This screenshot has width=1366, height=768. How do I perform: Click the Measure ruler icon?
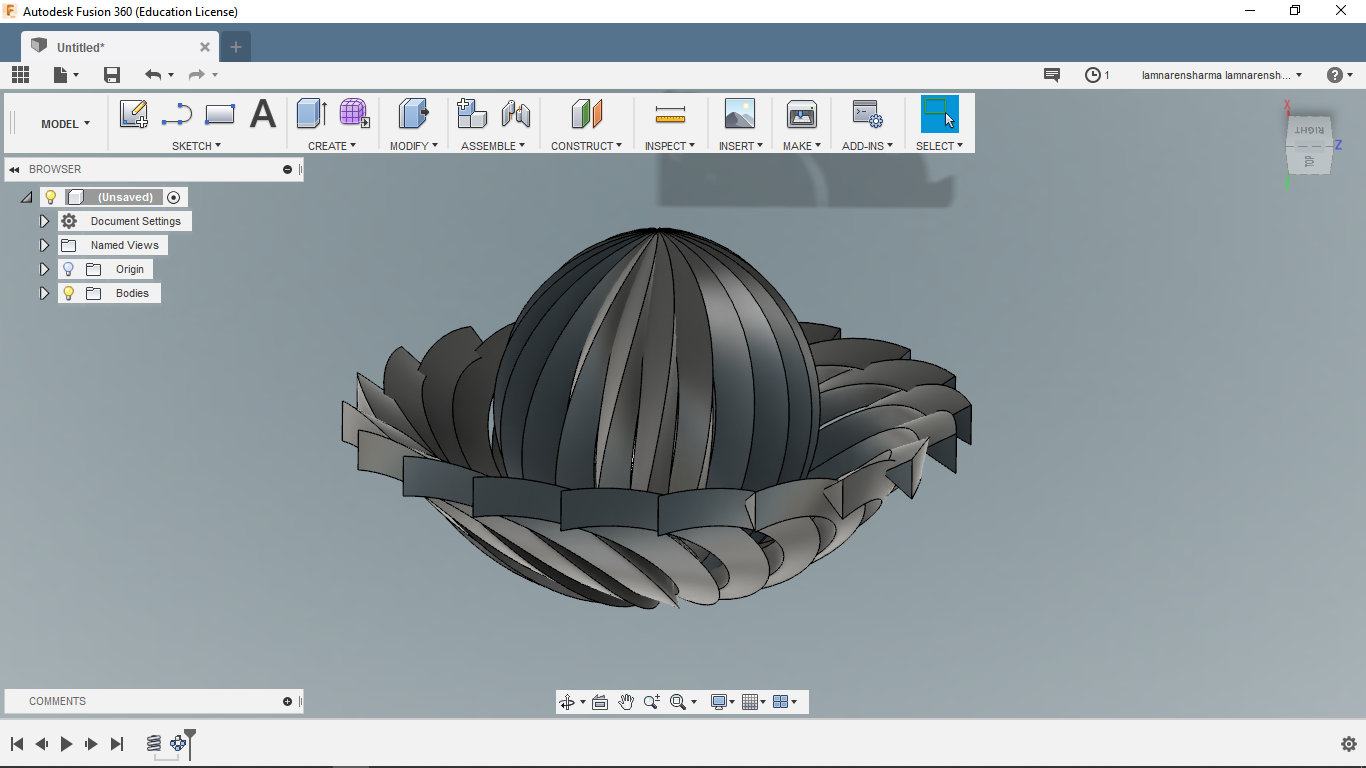(x=670, y=114)
